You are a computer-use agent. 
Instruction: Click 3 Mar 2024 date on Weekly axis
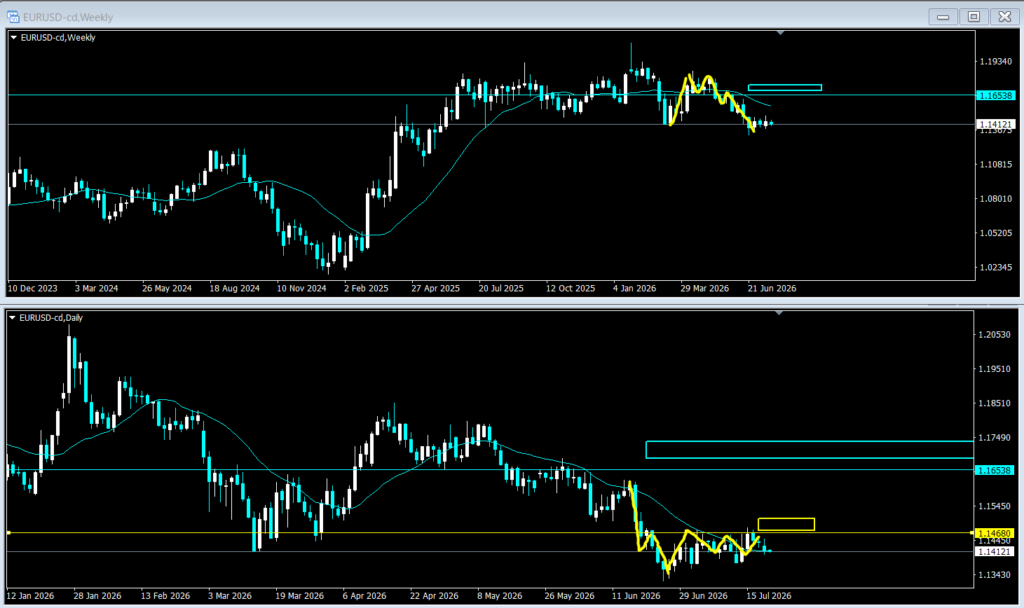pos(97,288)
